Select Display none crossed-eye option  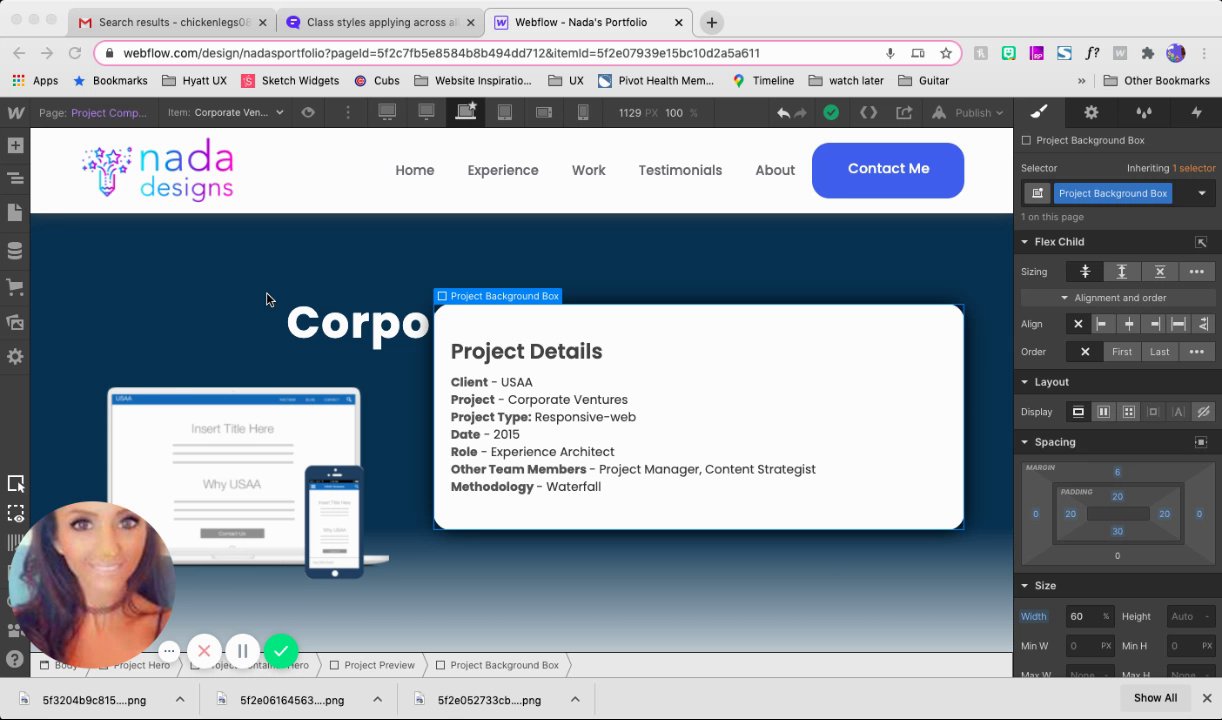pos(1203,412)
